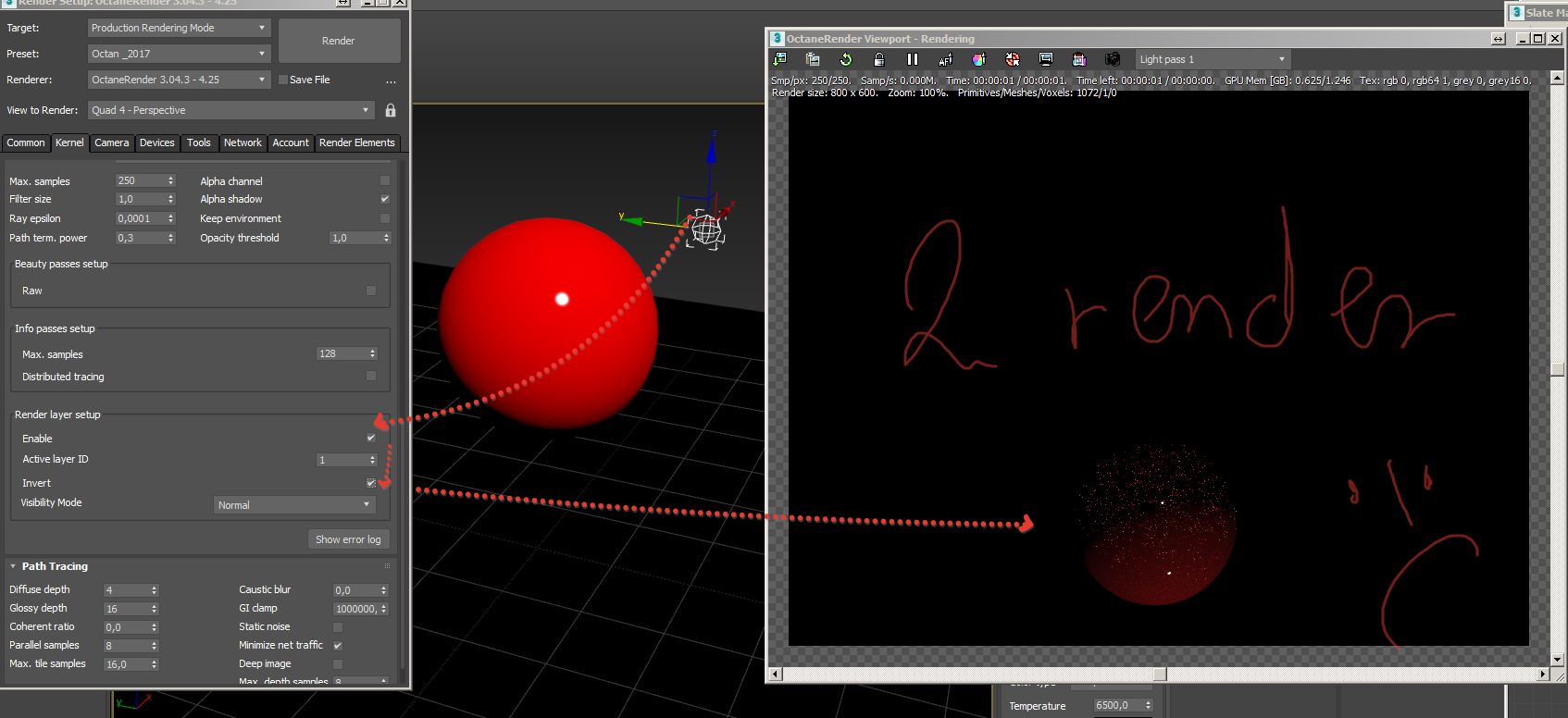Click the OctaneRender Viewport horizontal scrollbar thumb
1568x718 pixels.
pos(1160,674)
